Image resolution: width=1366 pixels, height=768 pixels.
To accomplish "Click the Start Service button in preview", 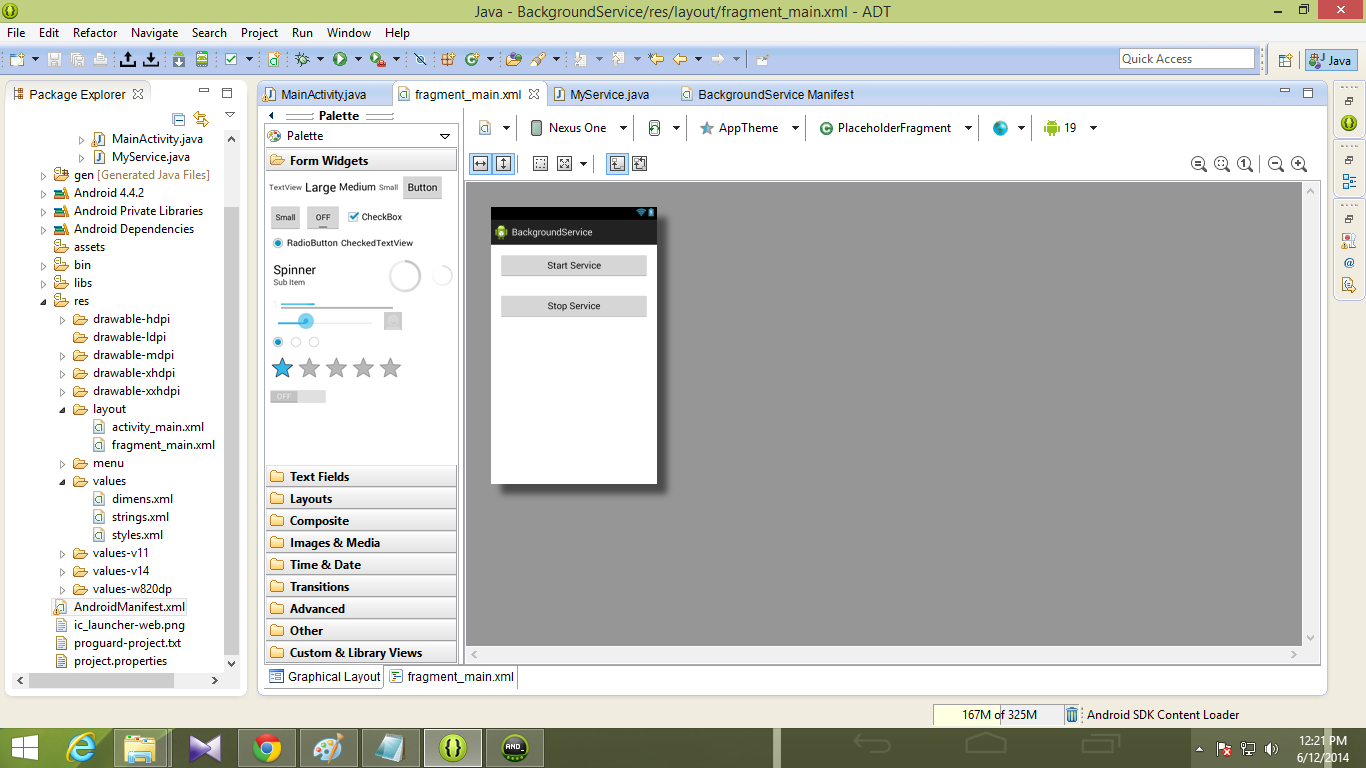I will (x=574, y=266).
